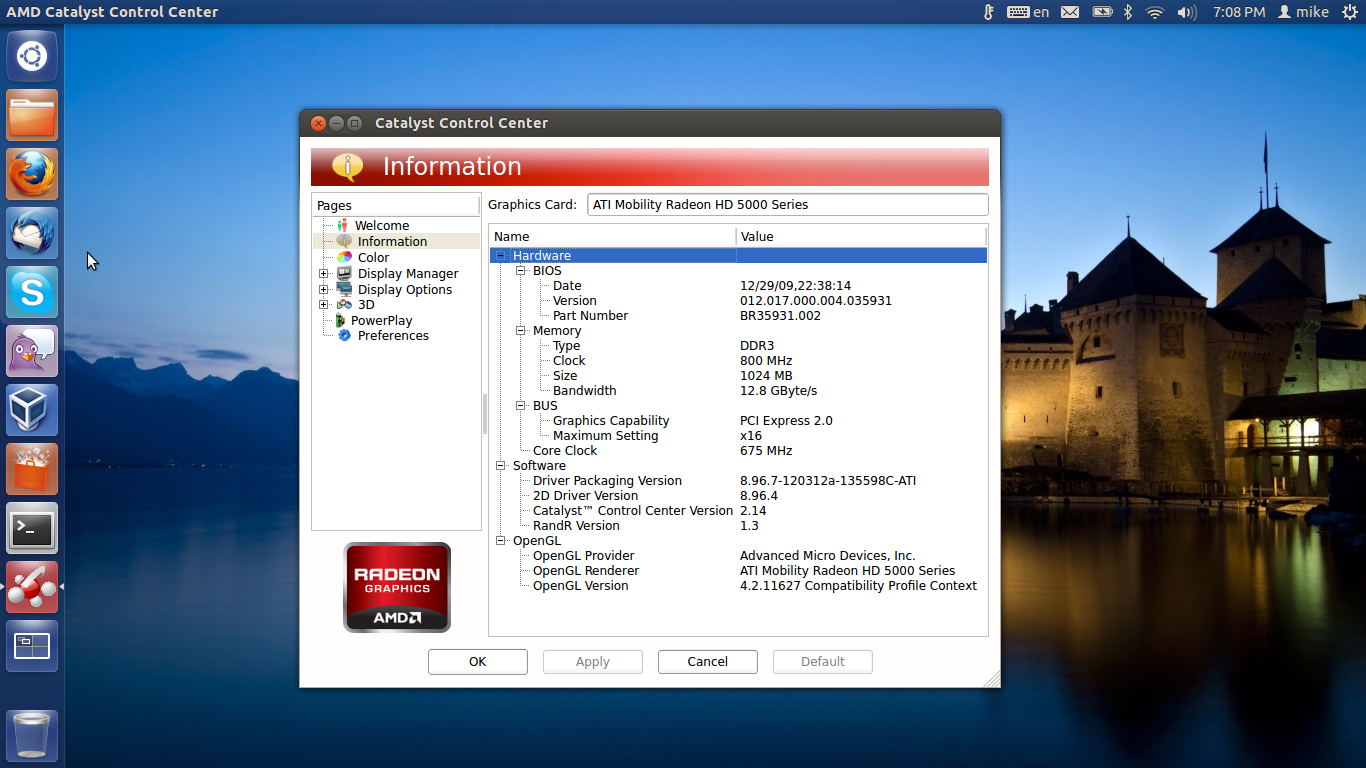Open the clock showing 7:08 PM

pyautogui.click(x=1238, y=12)
